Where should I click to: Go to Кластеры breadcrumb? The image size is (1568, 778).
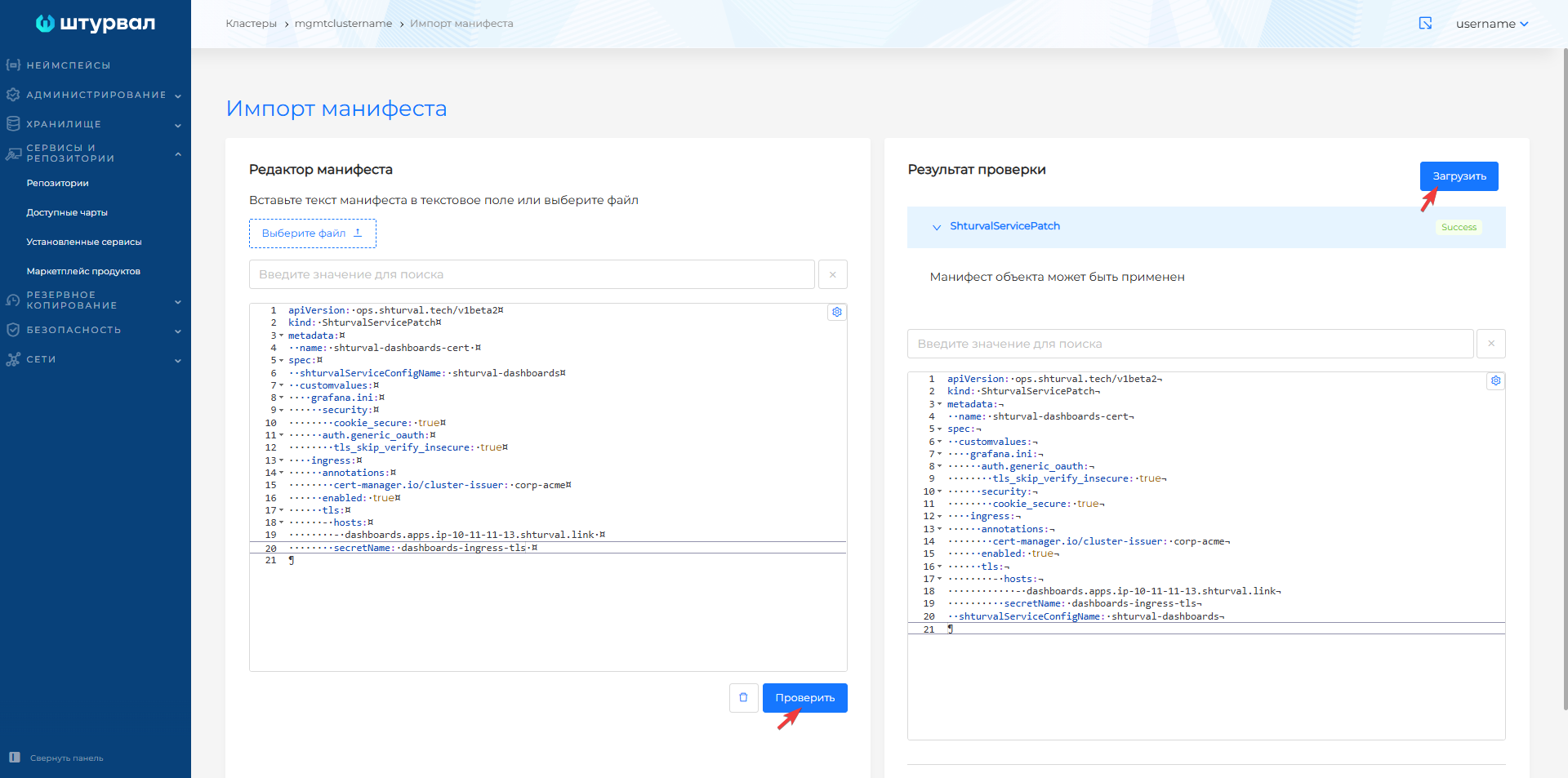click(x=252, y=24)
